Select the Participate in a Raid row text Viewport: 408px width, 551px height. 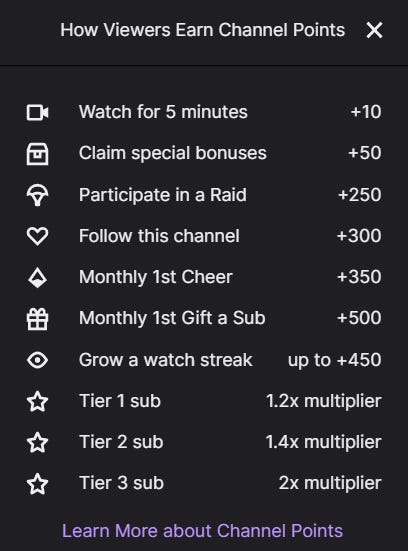click(x=163, y=195)
